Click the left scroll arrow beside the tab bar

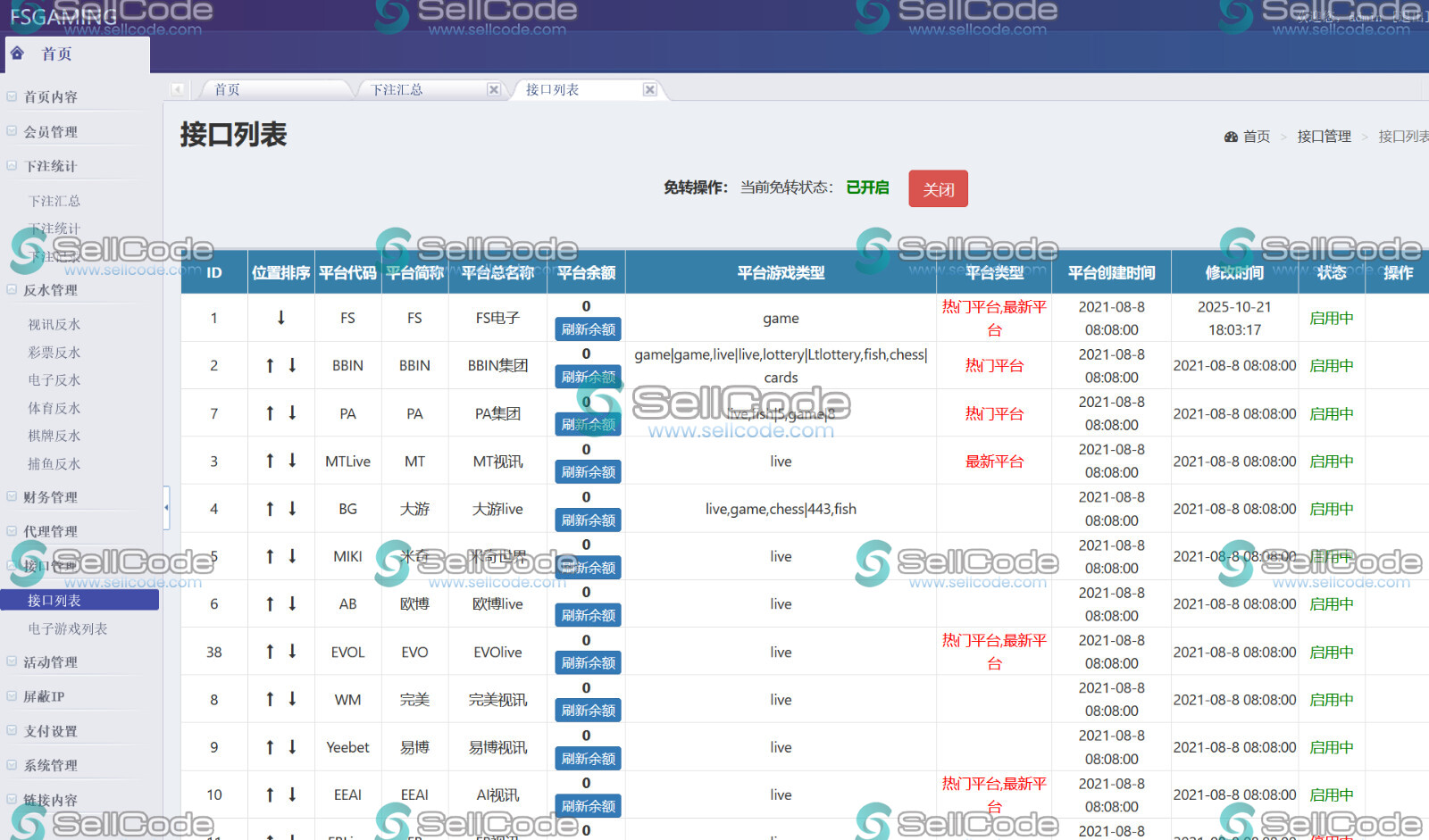[x=178, y=89]
